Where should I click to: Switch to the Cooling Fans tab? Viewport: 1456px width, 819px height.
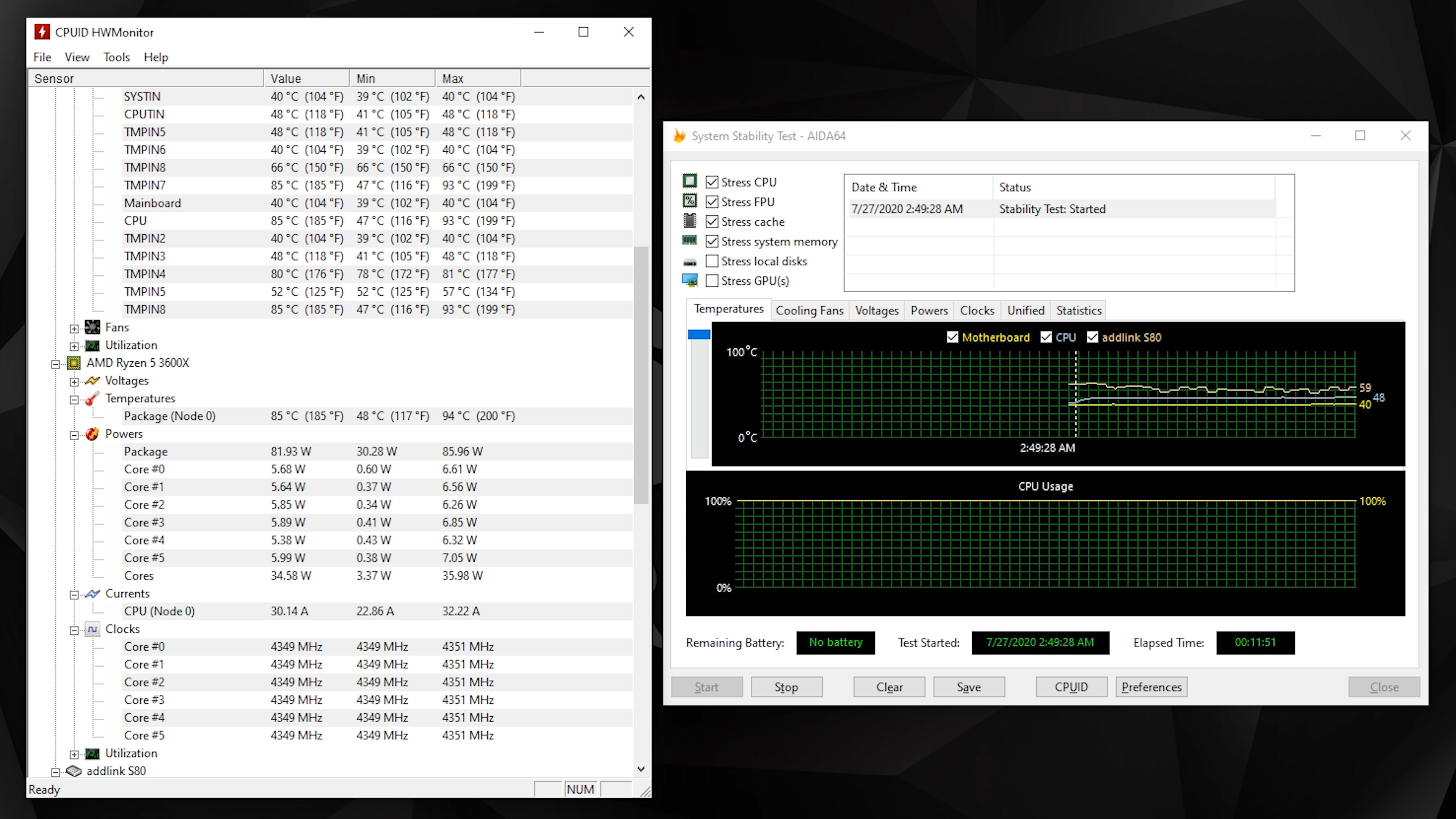click(x=810, y=310)
